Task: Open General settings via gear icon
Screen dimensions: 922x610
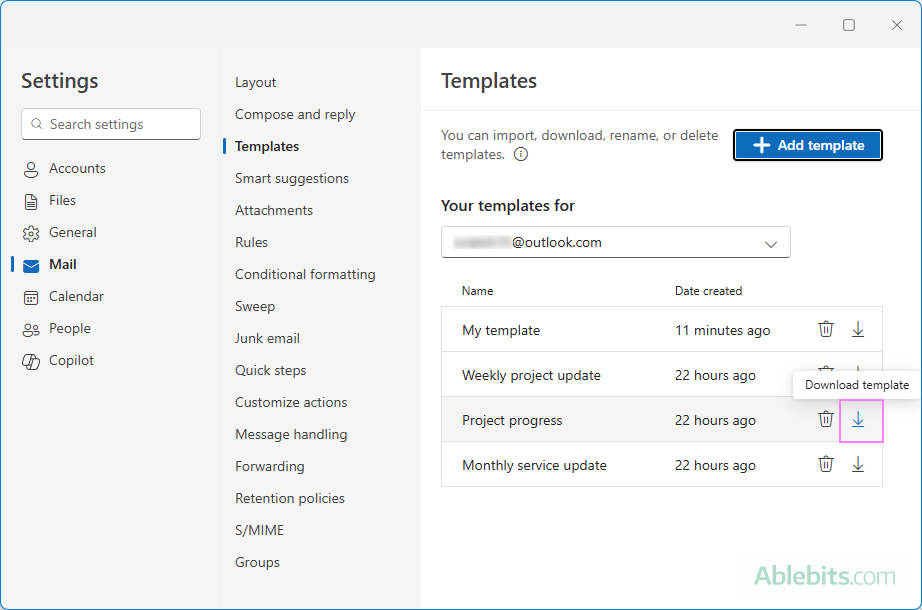Action: (x=31, y=232)
